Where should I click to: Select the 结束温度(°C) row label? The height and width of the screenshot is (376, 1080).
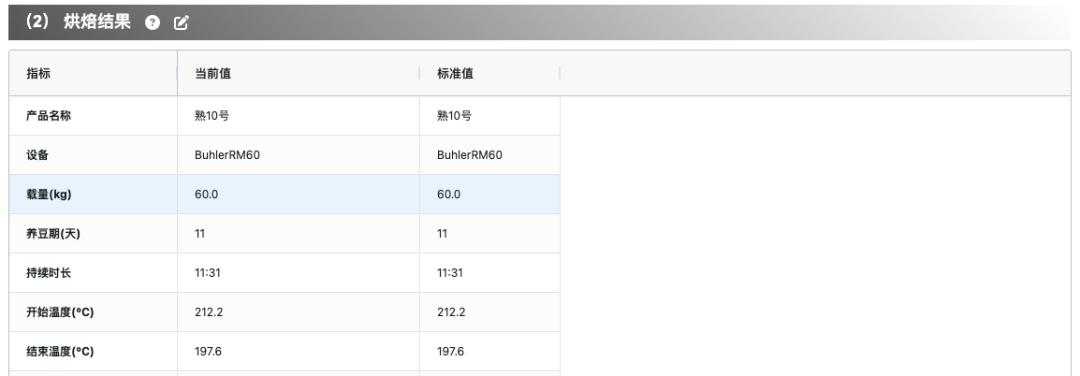[x=60, y=351]
